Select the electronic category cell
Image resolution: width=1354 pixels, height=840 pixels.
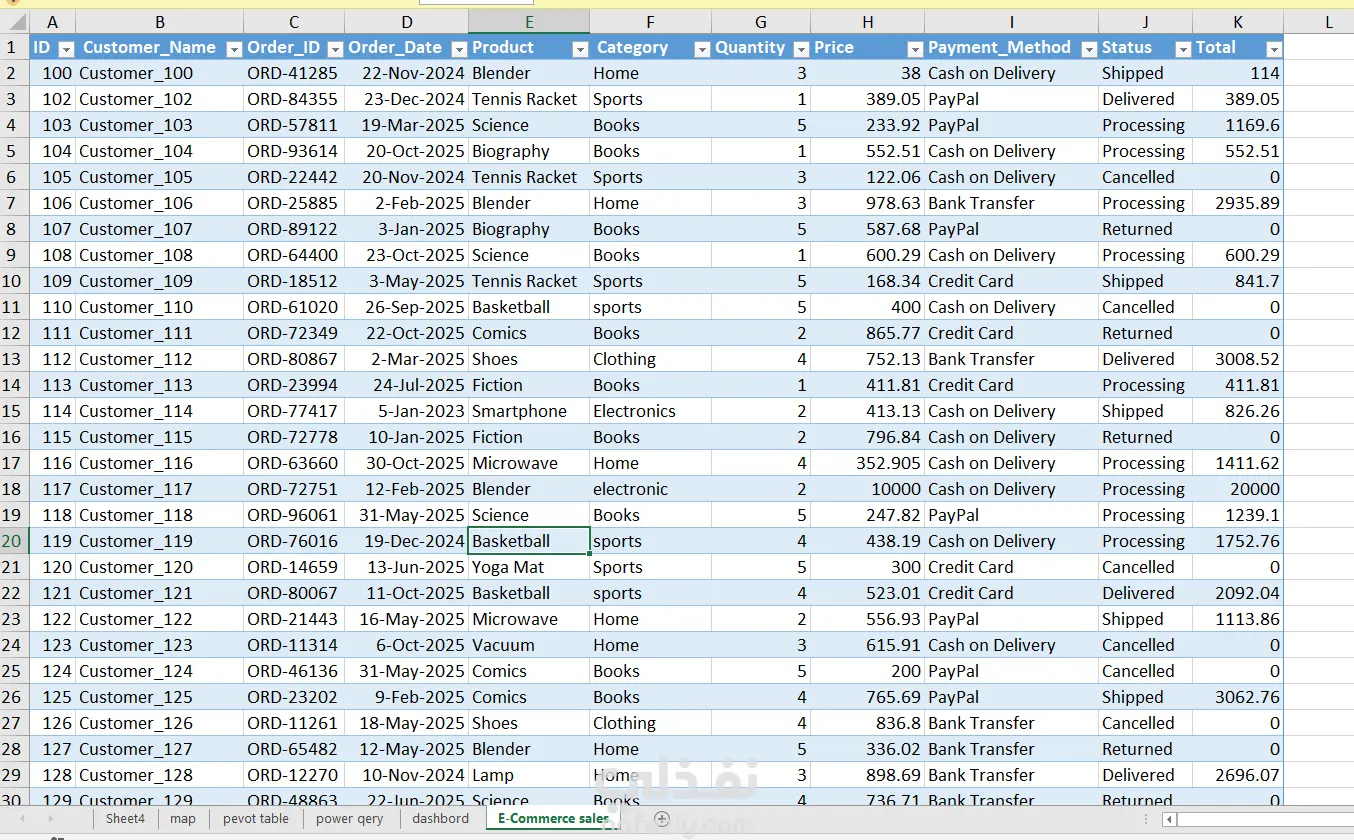[650, 489]
